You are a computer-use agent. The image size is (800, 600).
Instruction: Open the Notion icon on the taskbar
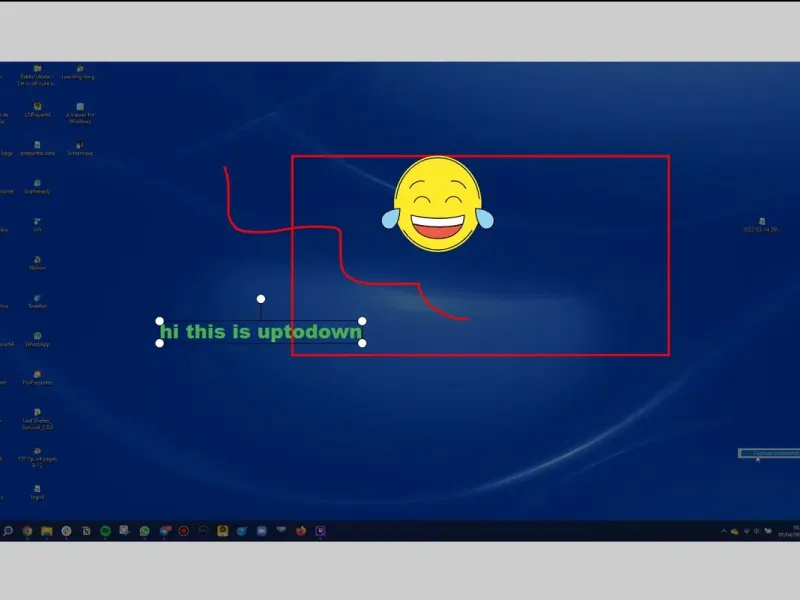tap(86, 531)
